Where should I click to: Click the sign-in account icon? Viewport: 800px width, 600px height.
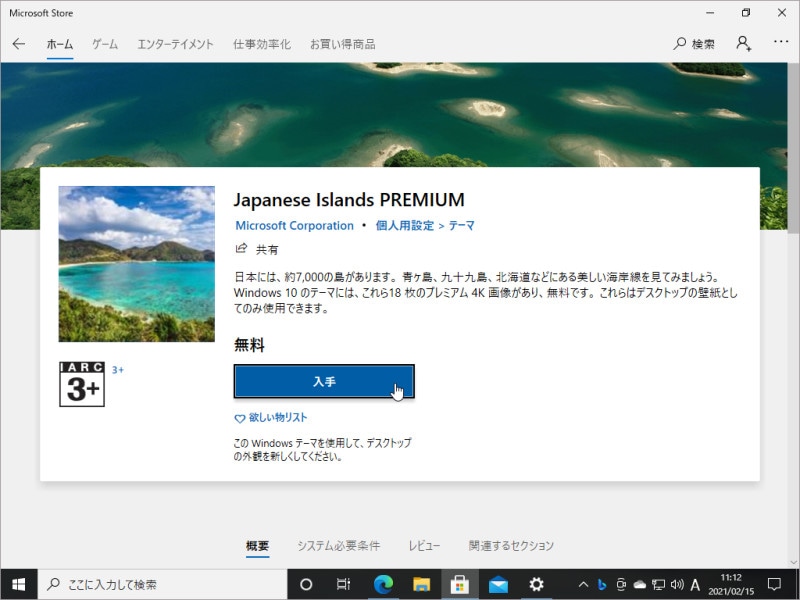742,44
